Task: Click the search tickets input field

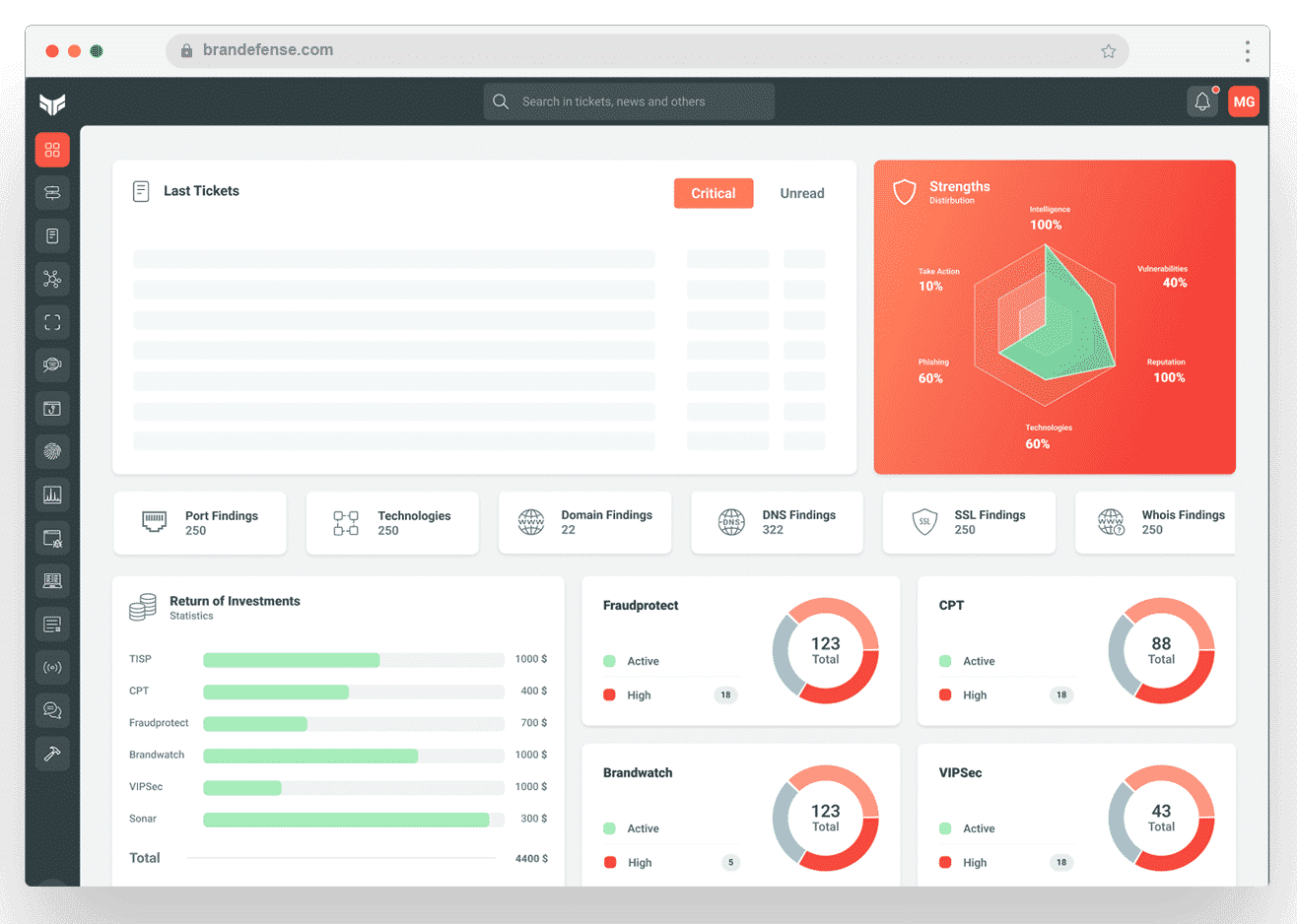Action: tap(629, 100)
